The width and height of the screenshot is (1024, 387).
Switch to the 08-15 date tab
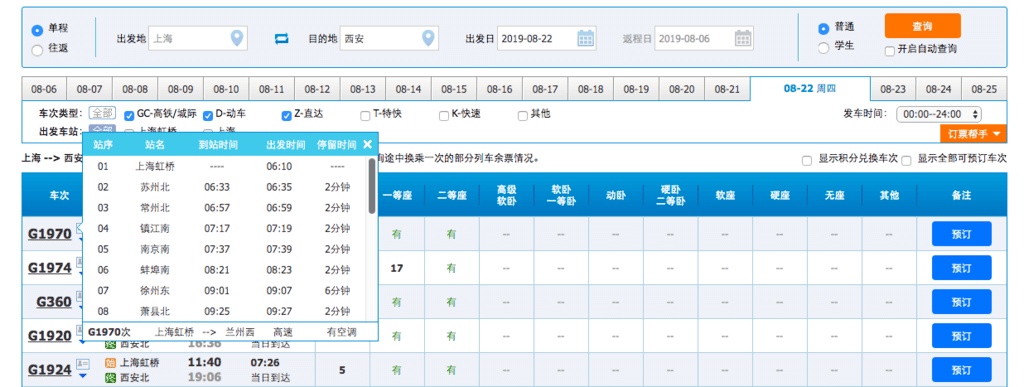pyautogui.click(x=453, y=89)
